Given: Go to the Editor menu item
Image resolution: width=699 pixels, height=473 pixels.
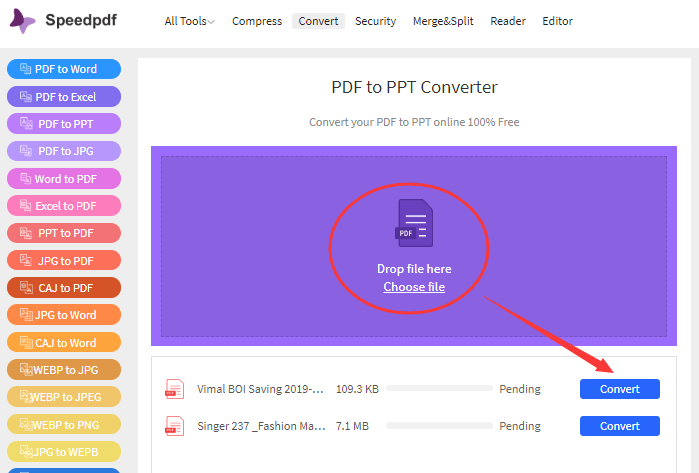Looking at the screenshot, I should 557,21.
